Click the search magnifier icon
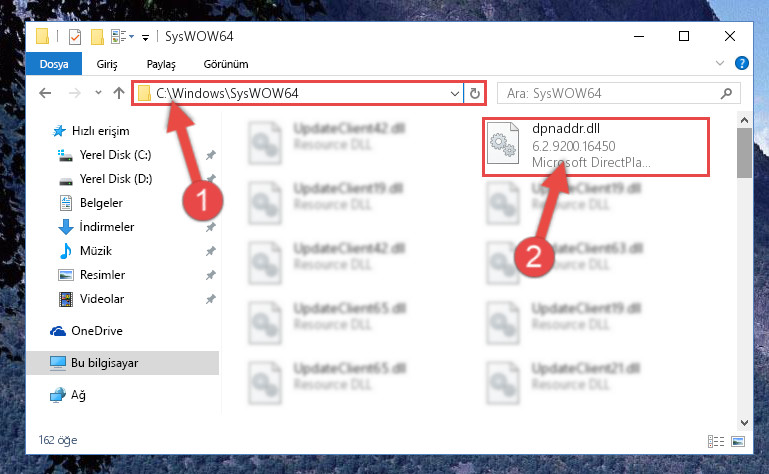769x474 pixels. point(726,93)
